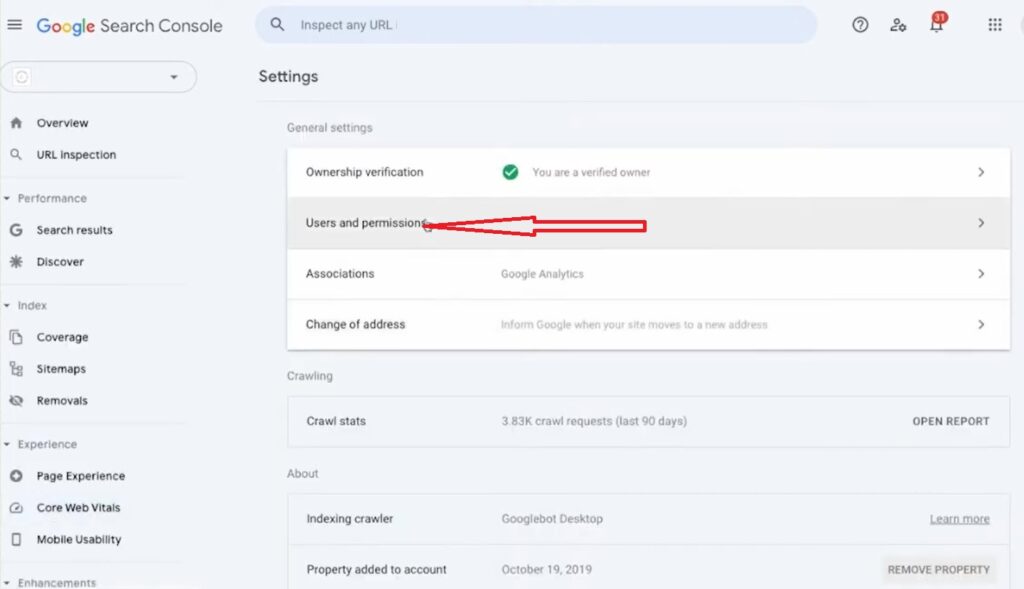The height and width of the screenshot is (589, 1024).
Task: Click the property icon in the selector
Action: coord(22,77)
